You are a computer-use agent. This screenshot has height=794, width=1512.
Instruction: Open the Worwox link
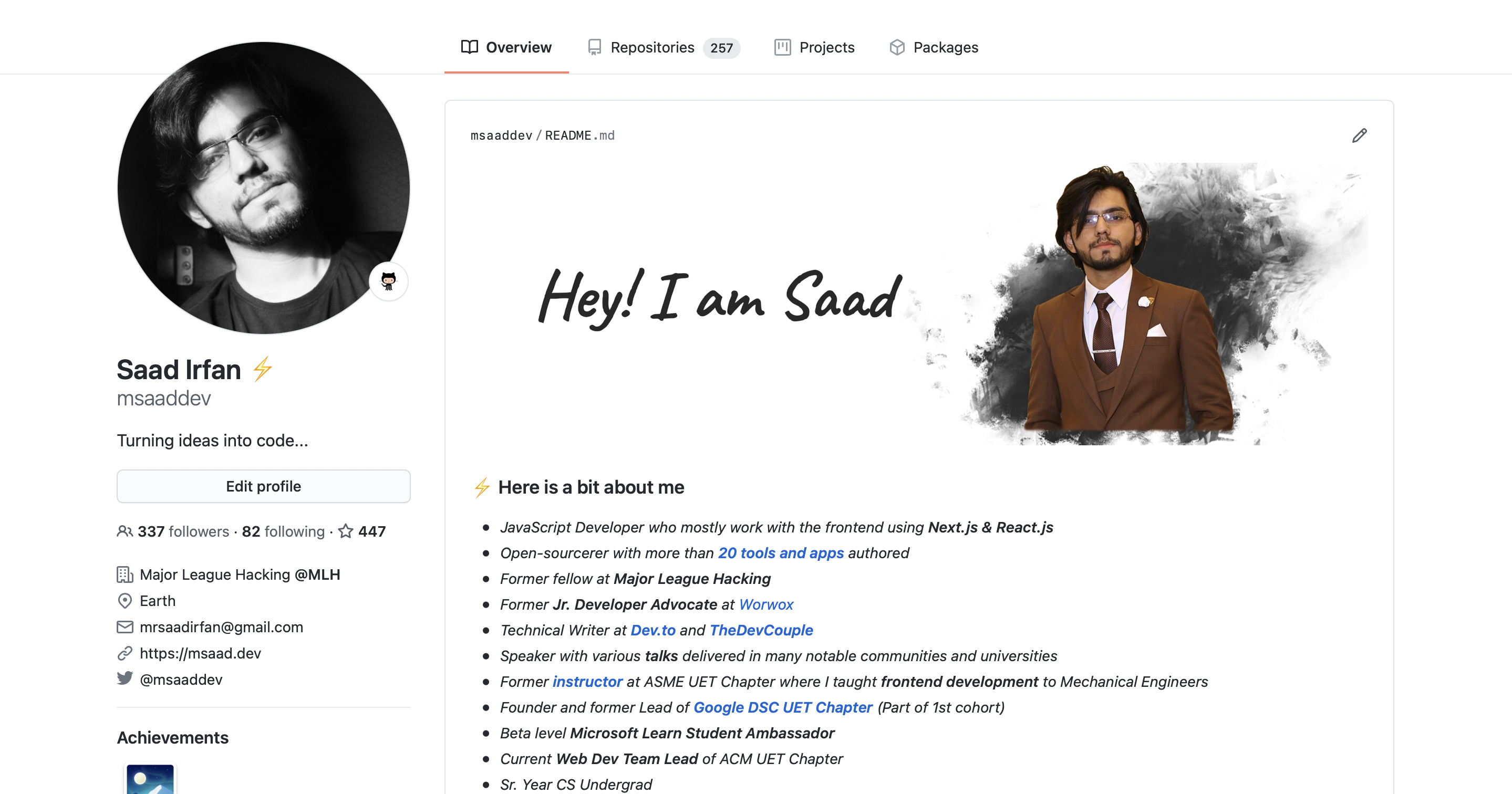click(x=766, y=604)
